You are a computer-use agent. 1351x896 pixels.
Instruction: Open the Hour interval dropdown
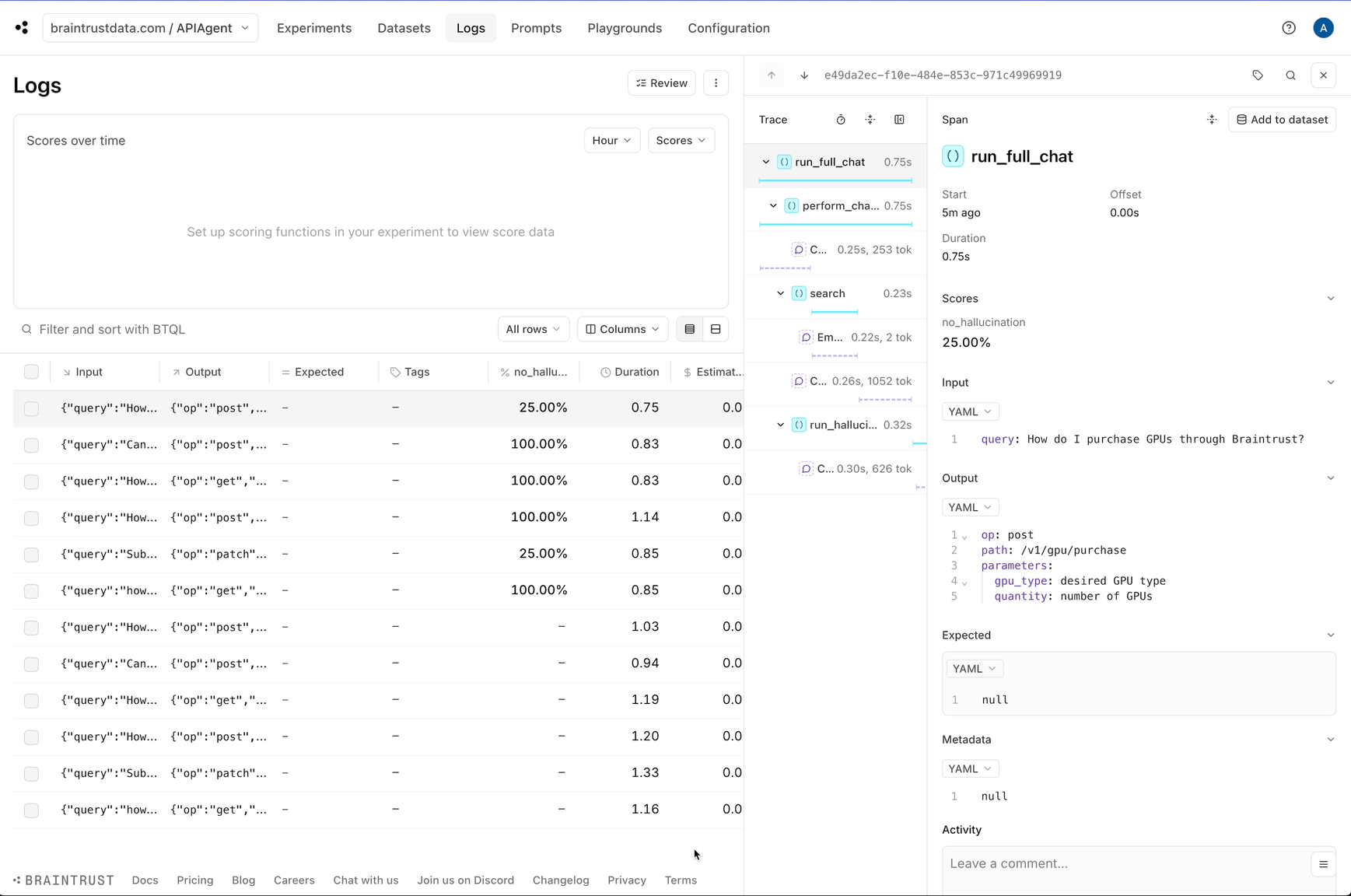611,140
